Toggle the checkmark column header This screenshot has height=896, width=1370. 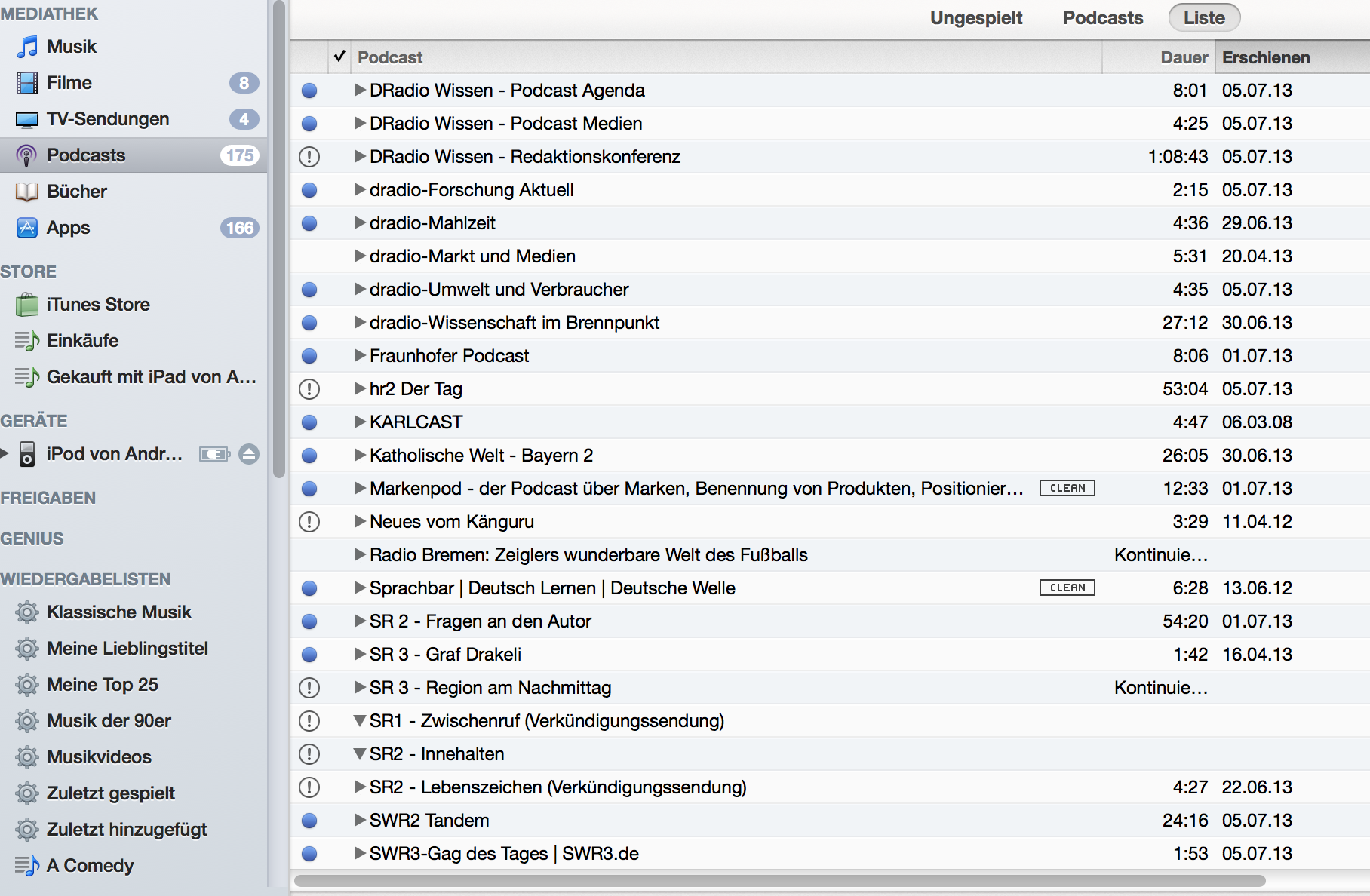click(339, 57)
